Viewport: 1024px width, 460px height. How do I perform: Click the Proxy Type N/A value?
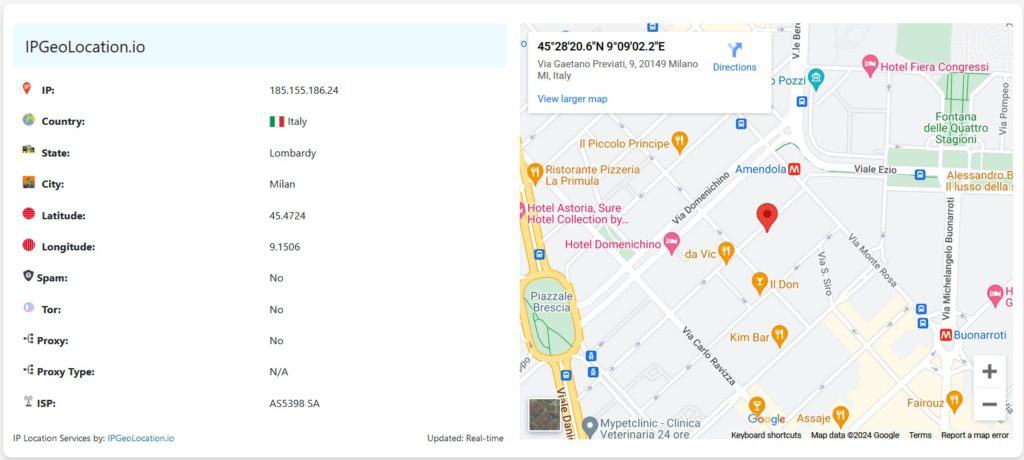point(278,372)
